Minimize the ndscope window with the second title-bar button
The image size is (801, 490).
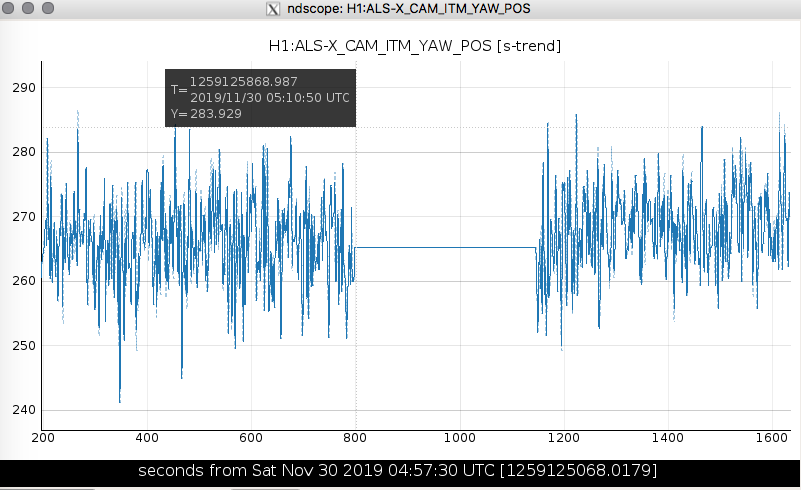(28, 8)
